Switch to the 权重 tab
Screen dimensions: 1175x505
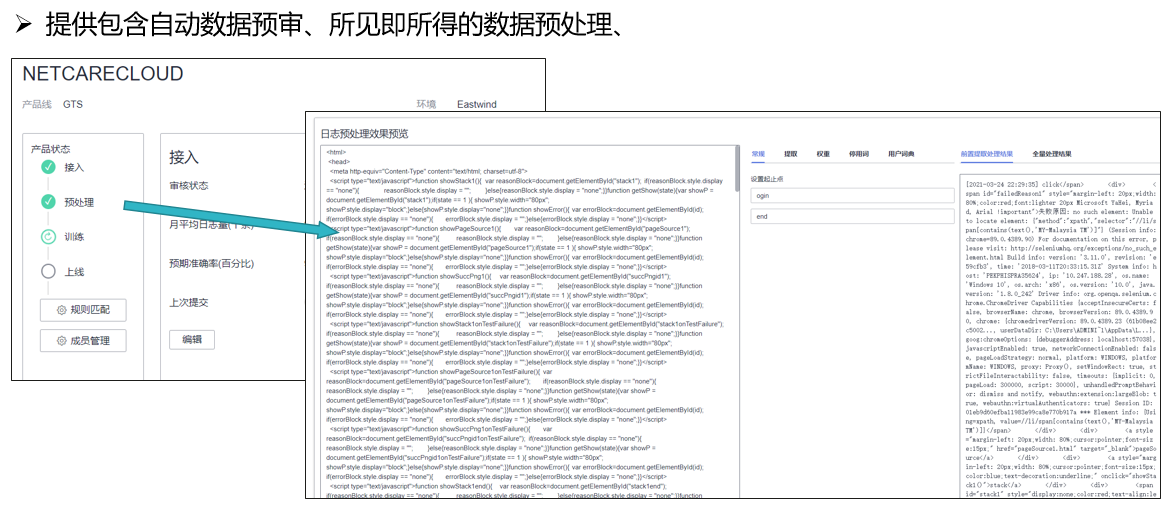click(x=824, y=154)
